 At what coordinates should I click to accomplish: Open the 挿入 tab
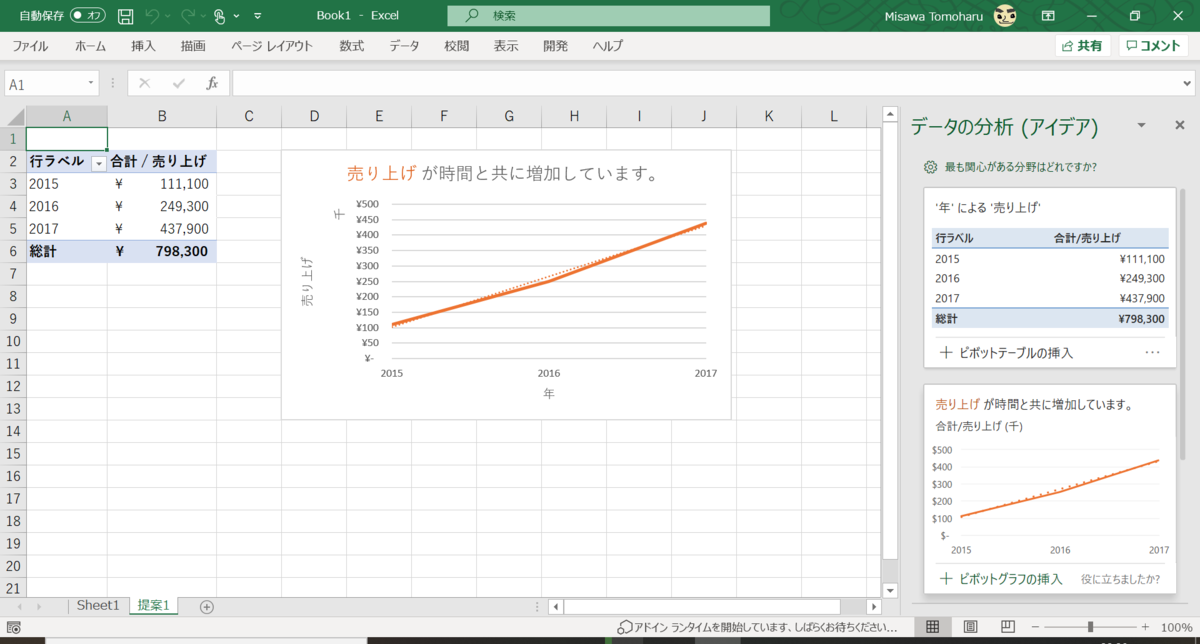[x=143, y=46]
